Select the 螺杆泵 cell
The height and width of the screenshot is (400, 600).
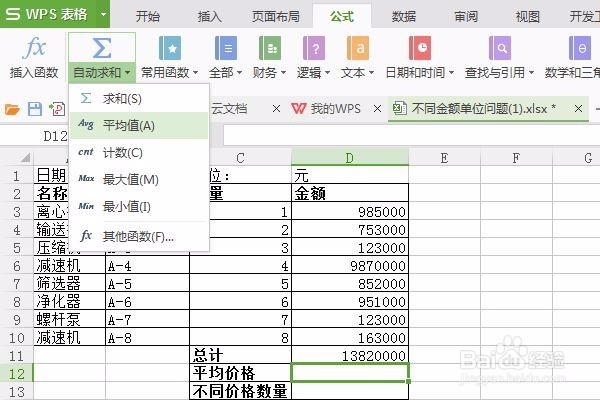[x=70, y=320]
